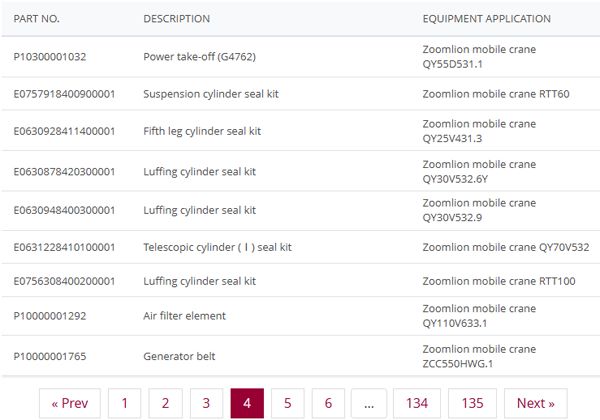The width and height of the screenshot is (600, 420).
Task: Select part number E0630878420300001
Action: click(x=64, y=171)
